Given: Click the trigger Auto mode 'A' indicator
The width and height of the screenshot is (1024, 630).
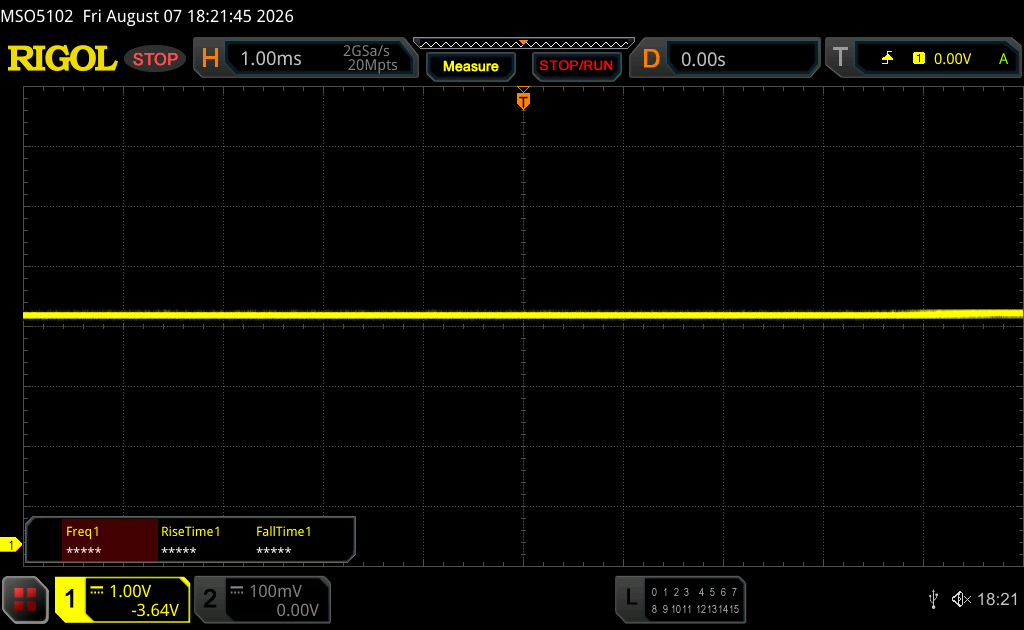Looking at the screenshot, I should (1003, 59).
